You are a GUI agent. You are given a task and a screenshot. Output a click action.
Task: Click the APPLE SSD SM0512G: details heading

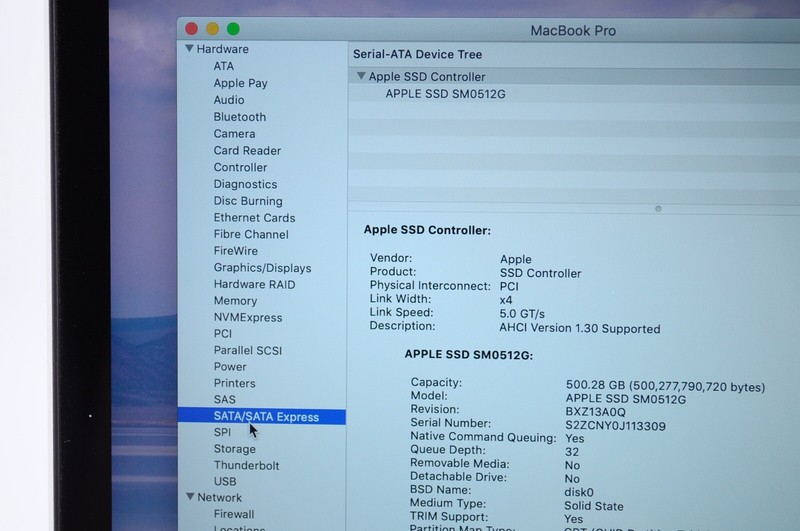point(468,355)
